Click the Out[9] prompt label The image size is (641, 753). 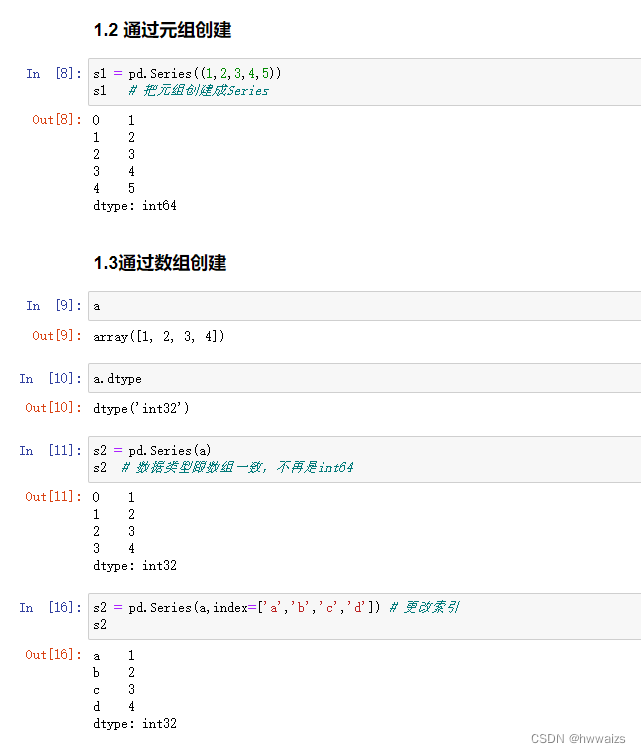click(57, 336)
